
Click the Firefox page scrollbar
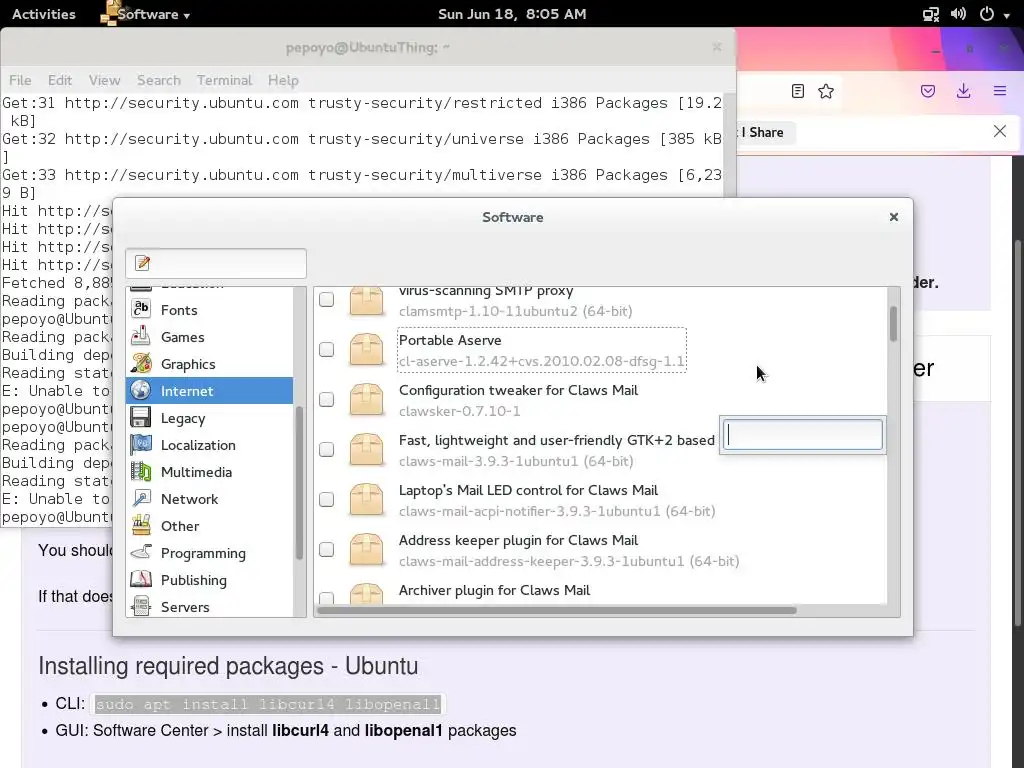[x=1018, y=434]
